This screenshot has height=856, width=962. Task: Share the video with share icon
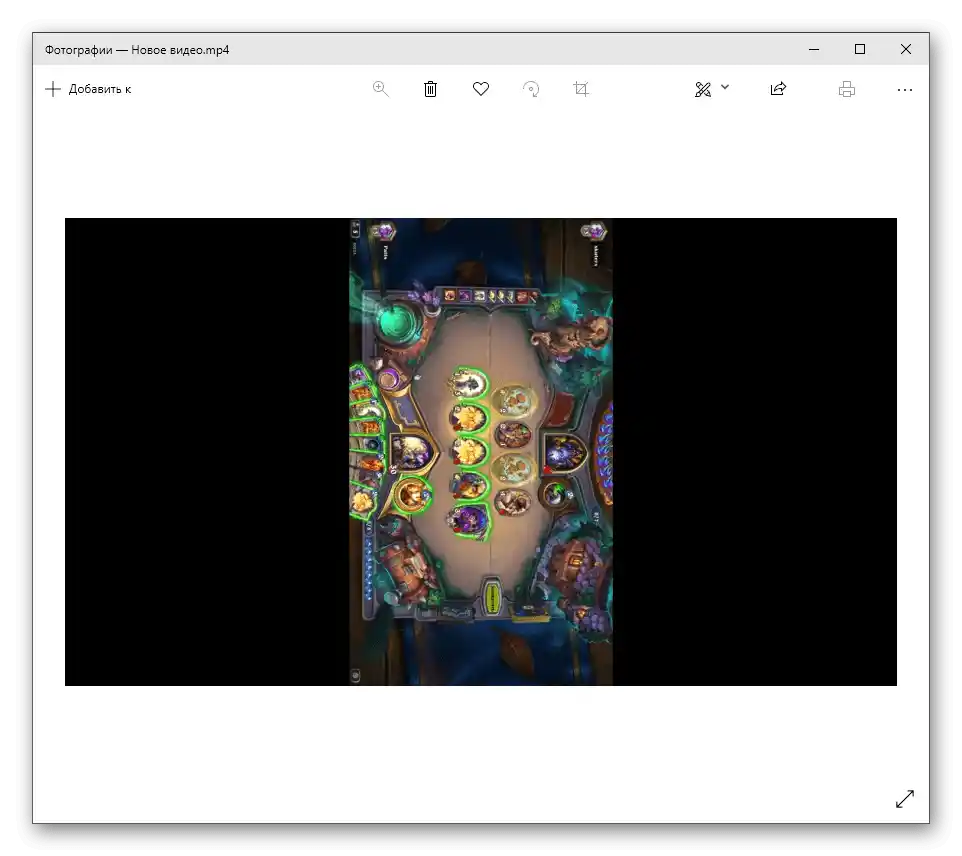(778, 89)
